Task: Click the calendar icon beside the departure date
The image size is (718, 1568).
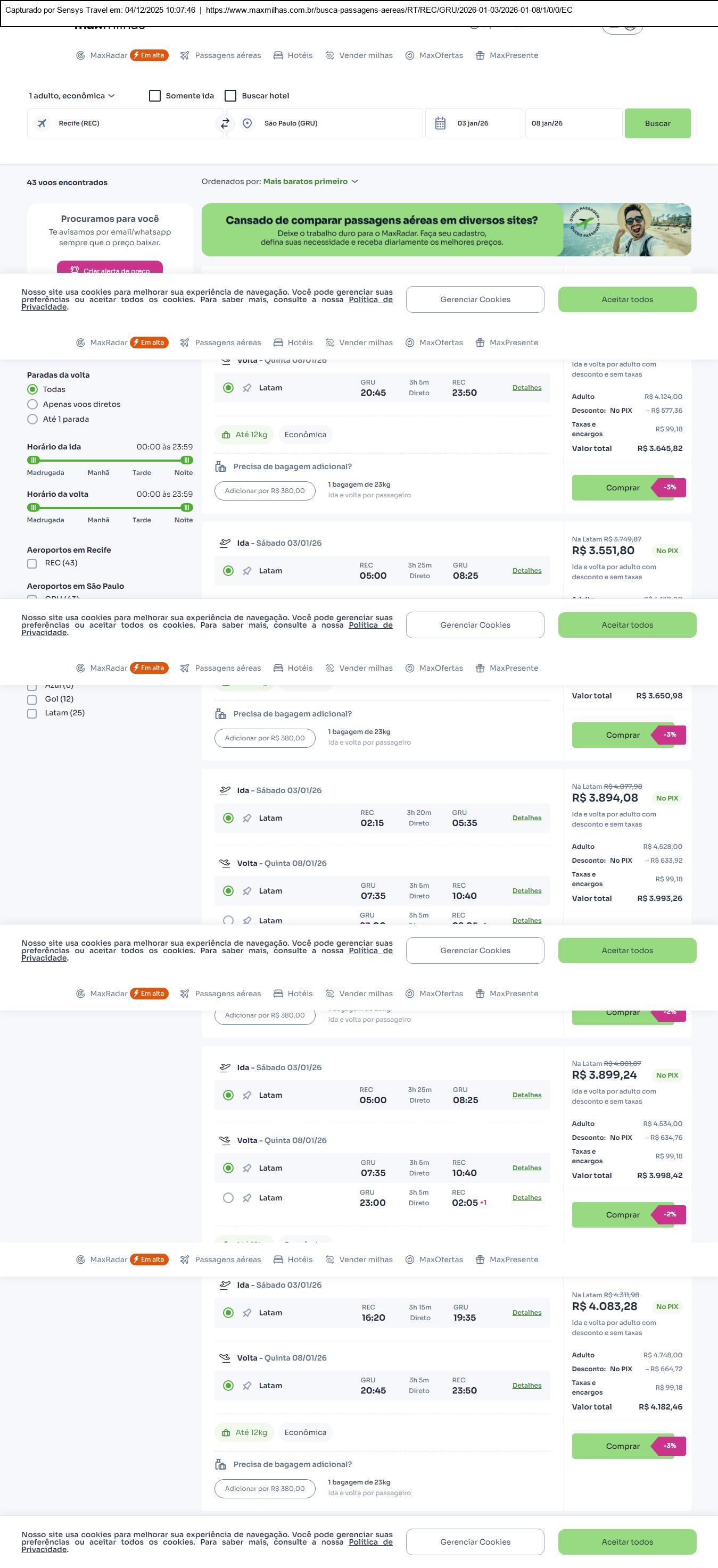Action: click(440, 123)
